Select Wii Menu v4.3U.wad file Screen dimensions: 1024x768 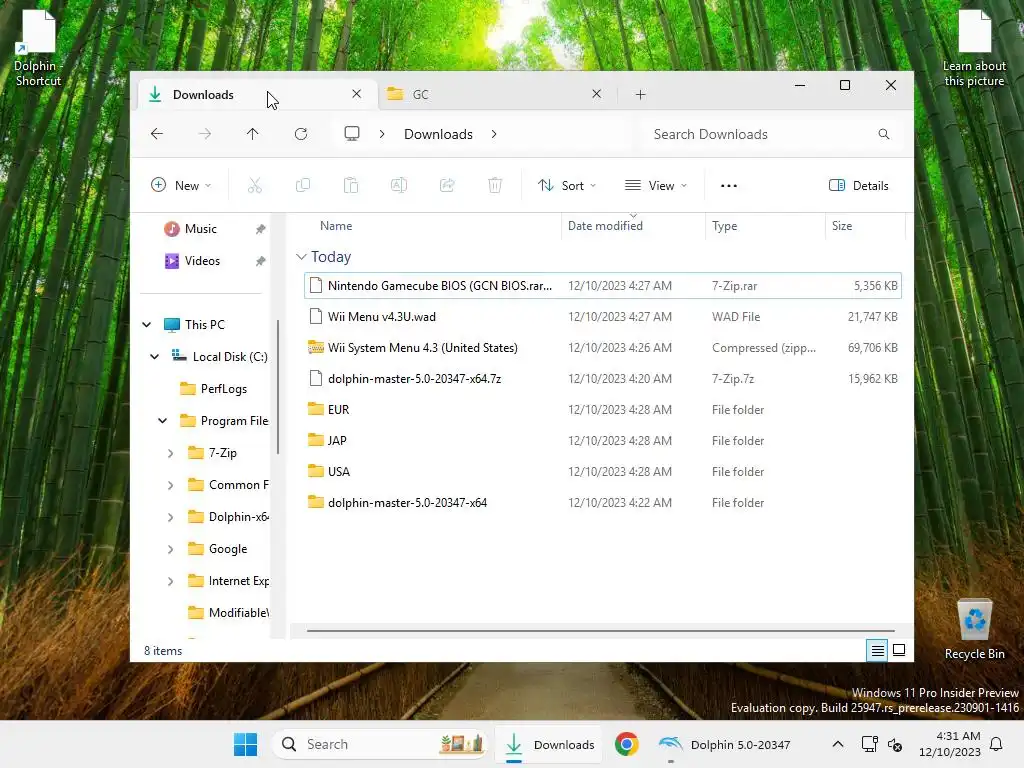pyautogui.click(x=603, y=317)
